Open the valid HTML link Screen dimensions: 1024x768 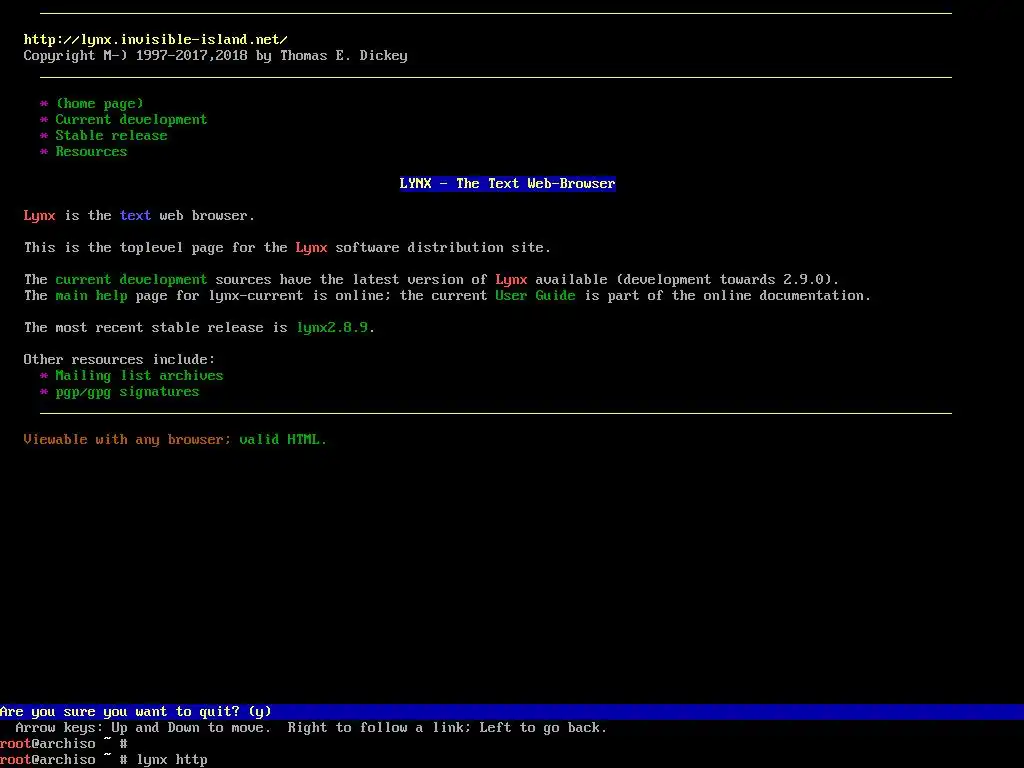click(x=283, y=440)
